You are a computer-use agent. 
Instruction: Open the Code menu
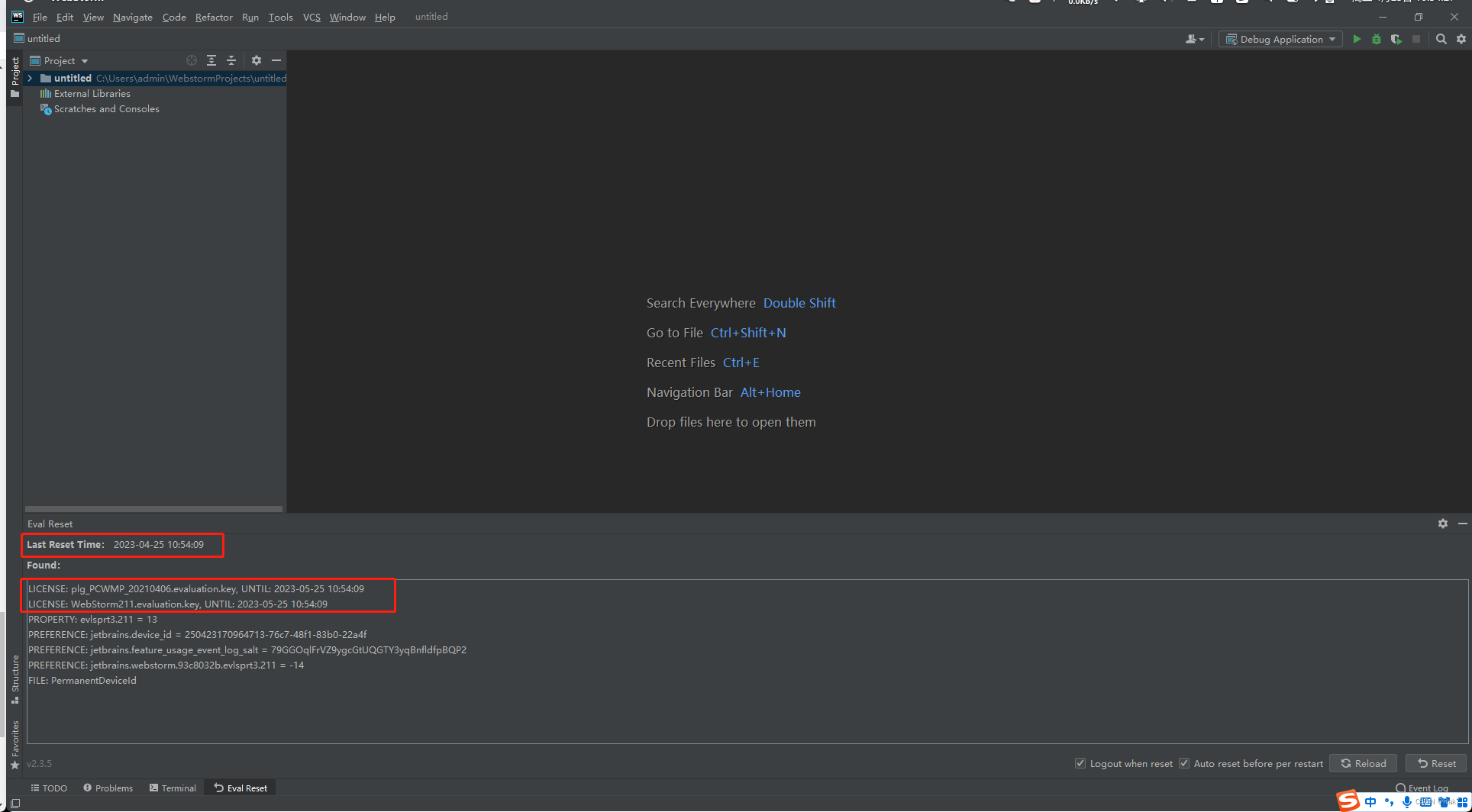click(174, 17)
